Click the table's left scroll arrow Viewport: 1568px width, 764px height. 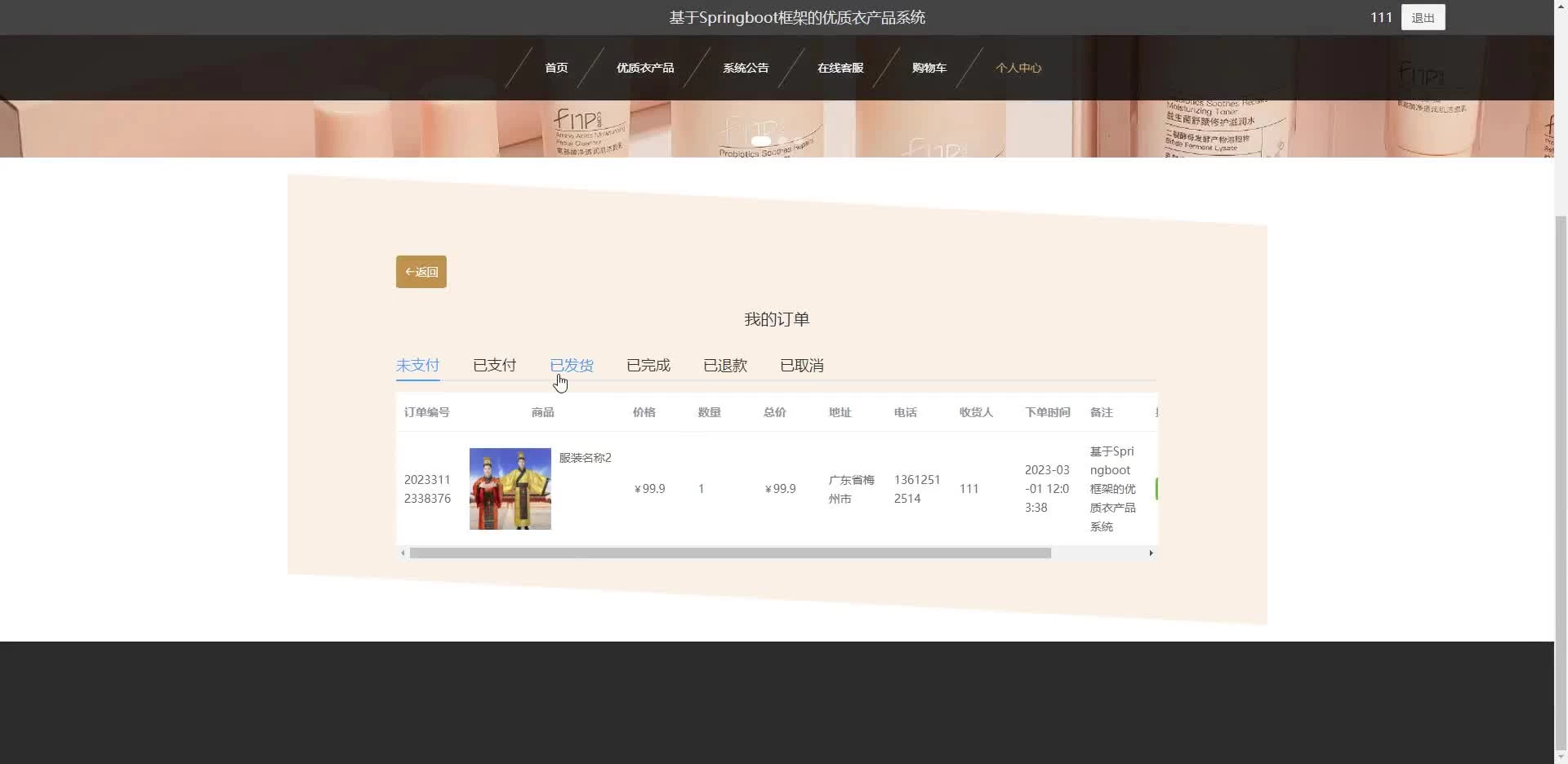(x=403, y=553)
